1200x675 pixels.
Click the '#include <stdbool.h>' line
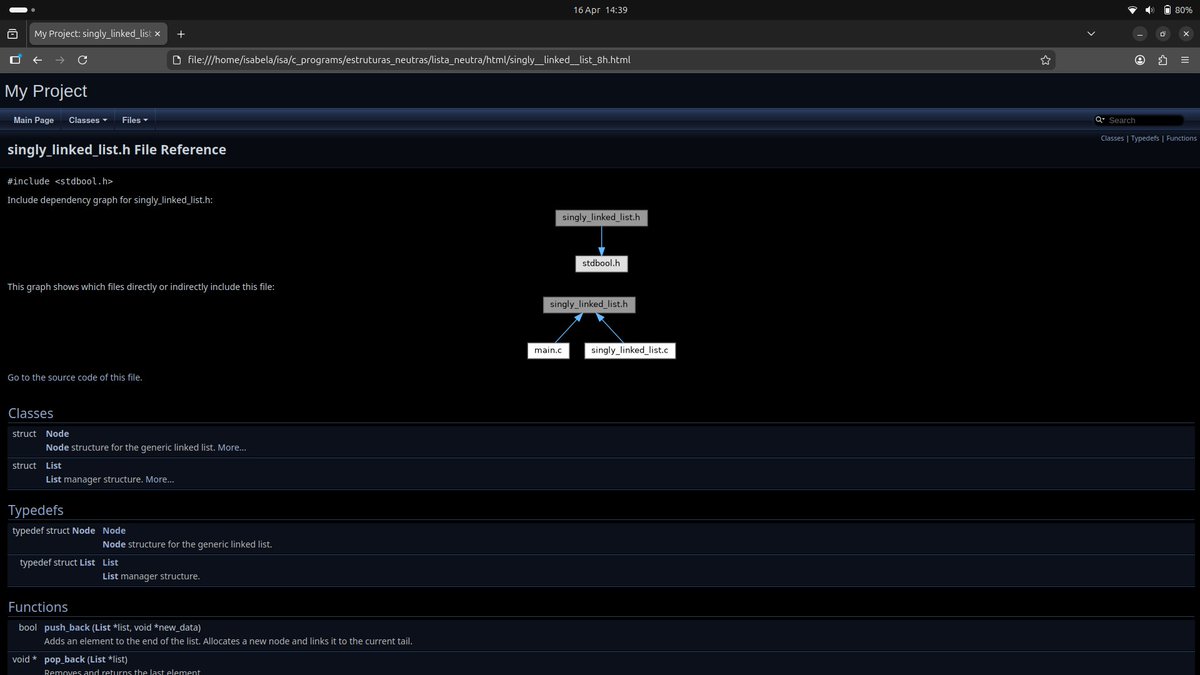[60, 182]
